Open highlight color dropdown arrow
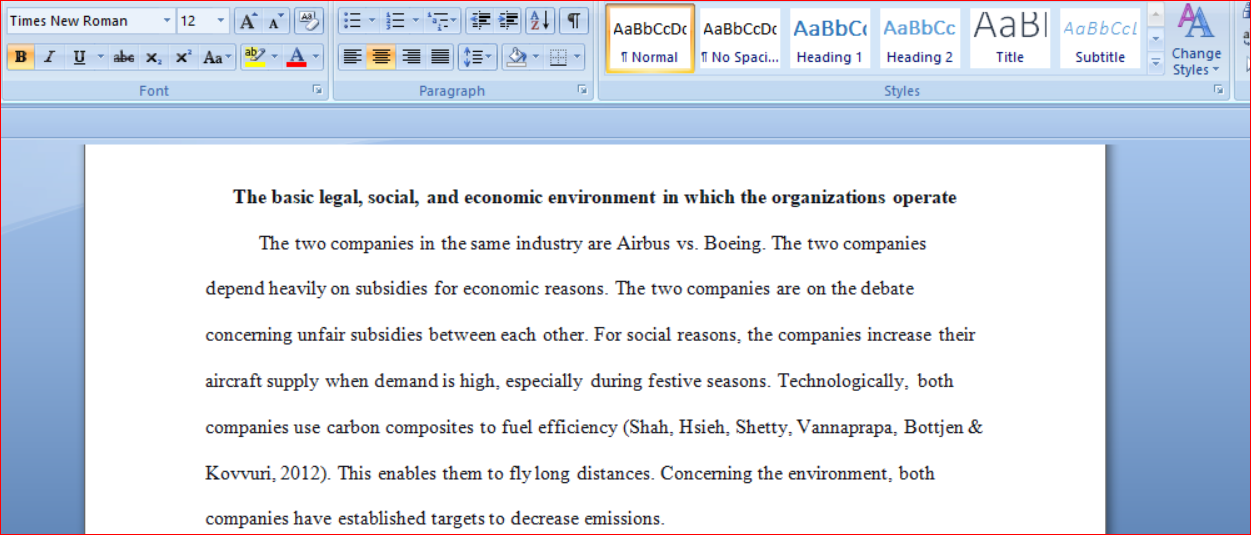The image size is (1251, 535). pyautogui.click(x=274, y=57)
